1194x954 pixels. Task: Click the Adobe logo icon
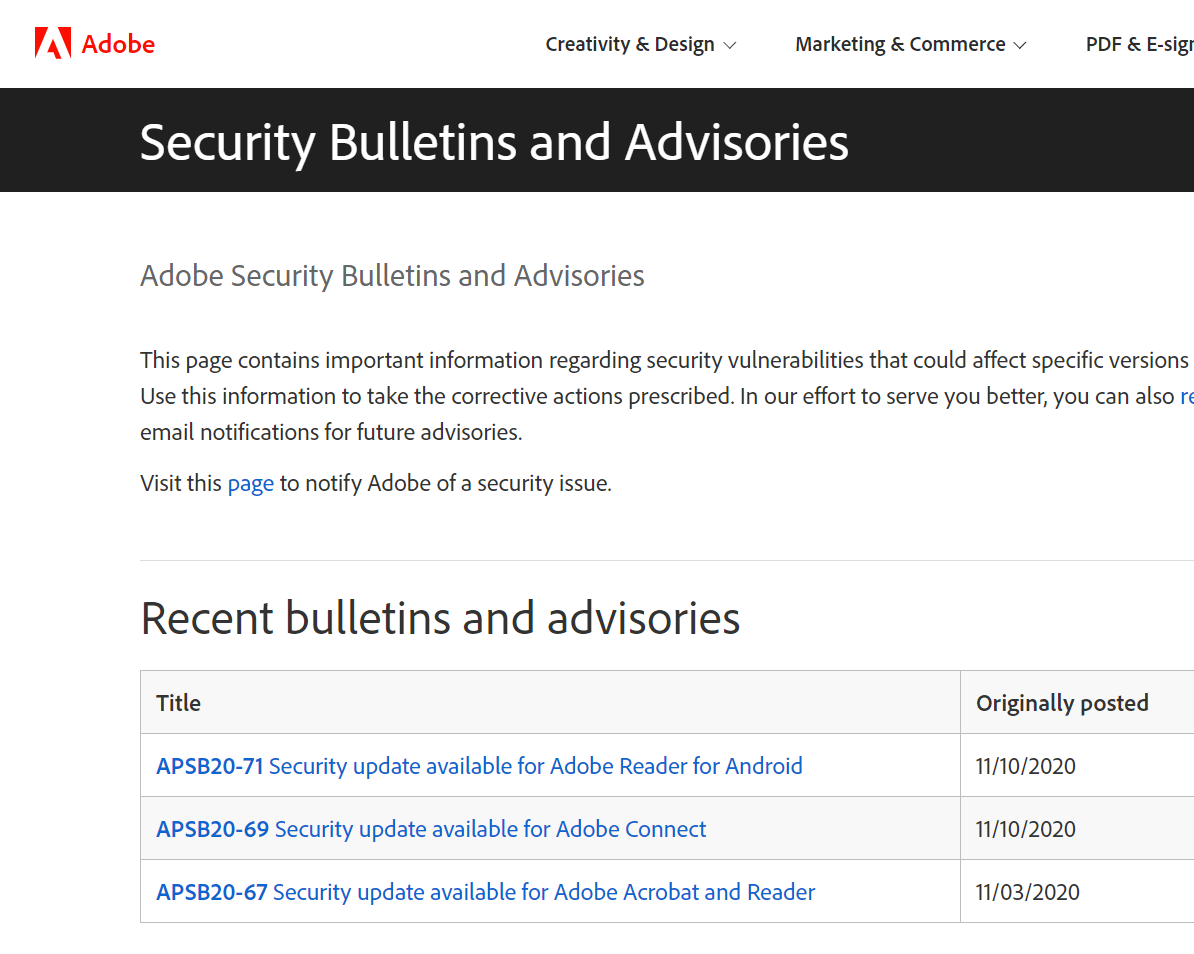[x=53, y=43]
